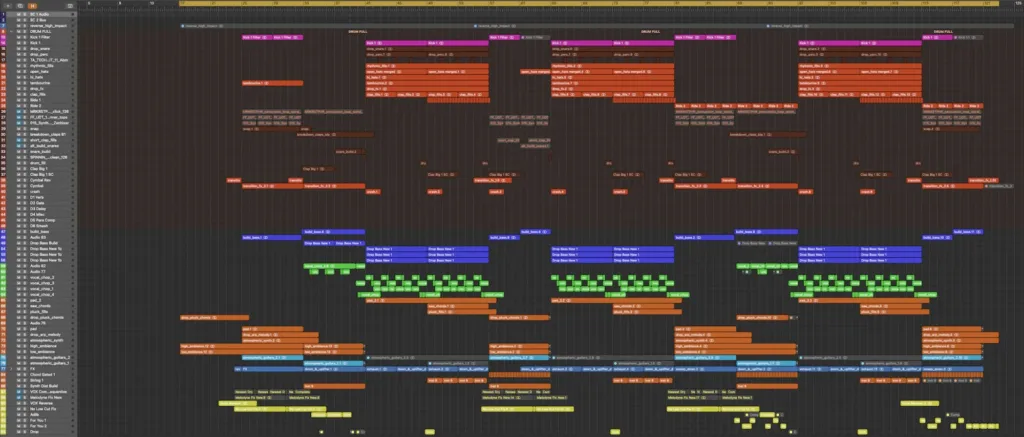
Task: Mute the DRUM FULL track
Action: point(19,32)
